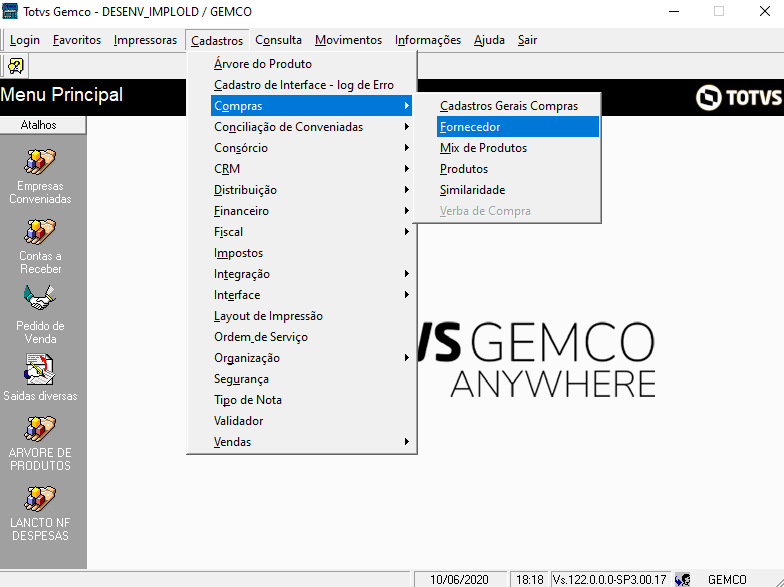
Task: Open ARVORE DE PRODUTOS shortcut icon
Action: pos(40,428)
